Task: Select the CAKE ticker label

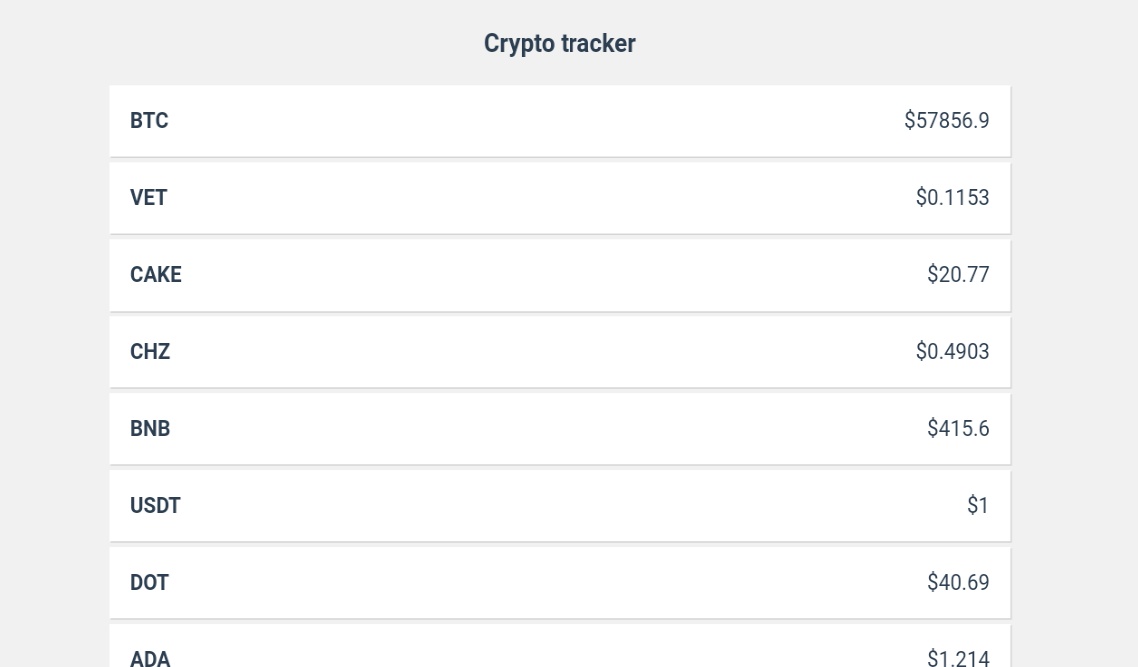Action: click(x=156, y=275)
